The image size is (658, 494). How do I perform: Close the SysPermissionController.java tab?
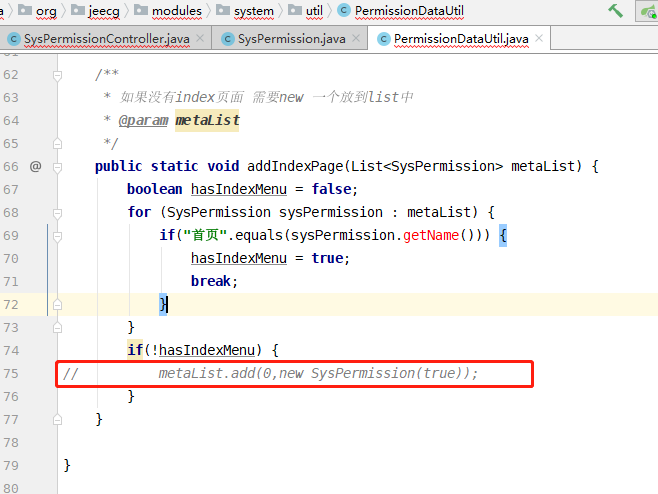(x=200, y=38)
